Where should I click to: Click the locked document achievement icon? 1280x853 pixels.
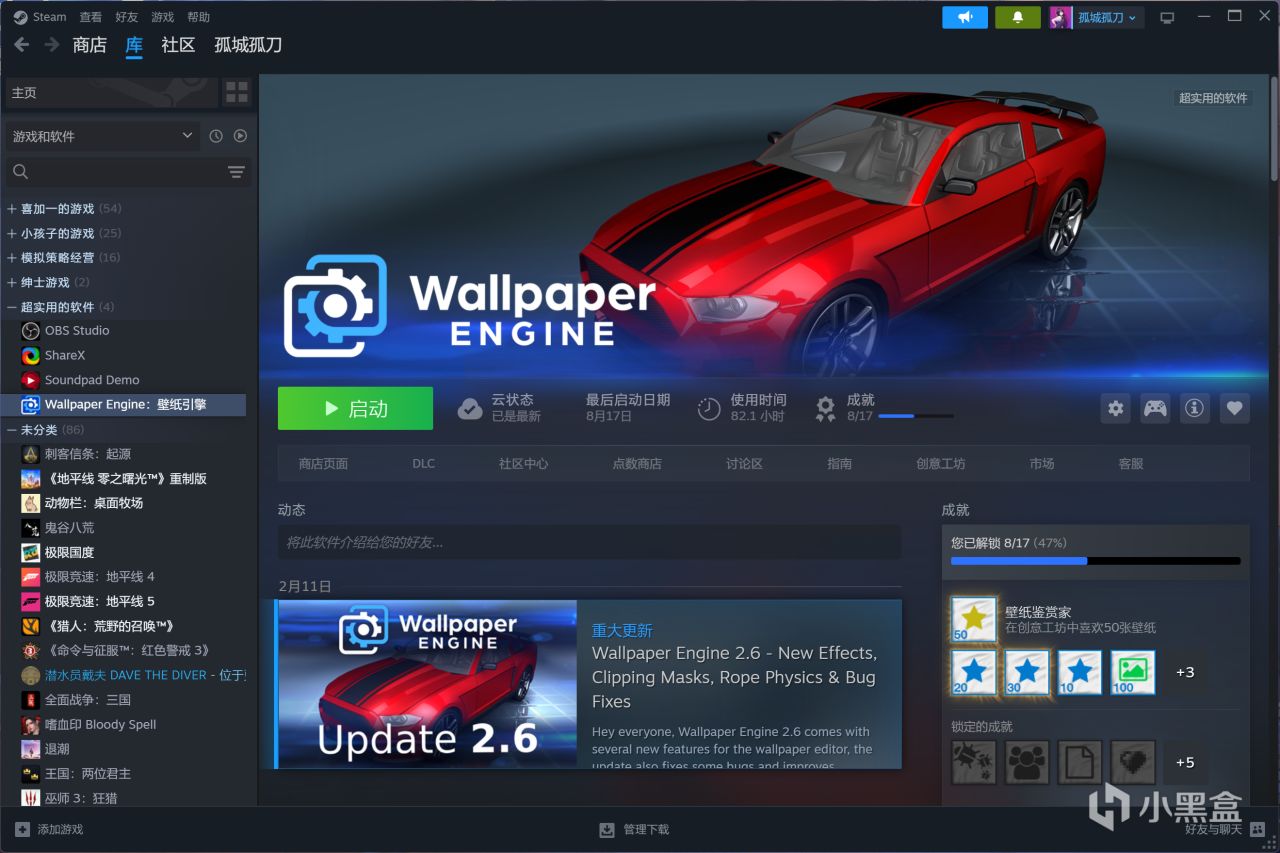[x=1079, y=762]
